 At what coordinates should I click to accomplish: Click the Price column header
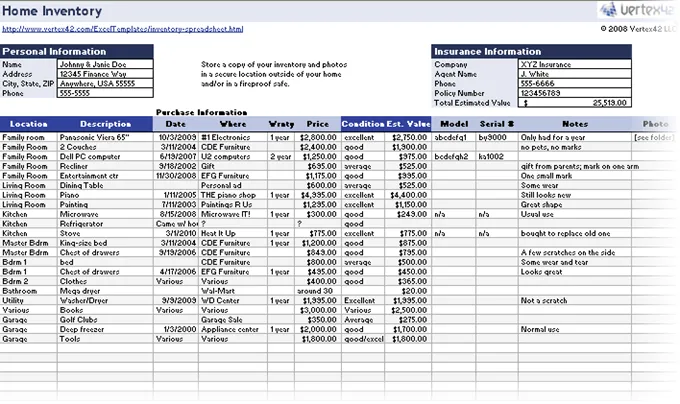point(318,124)
